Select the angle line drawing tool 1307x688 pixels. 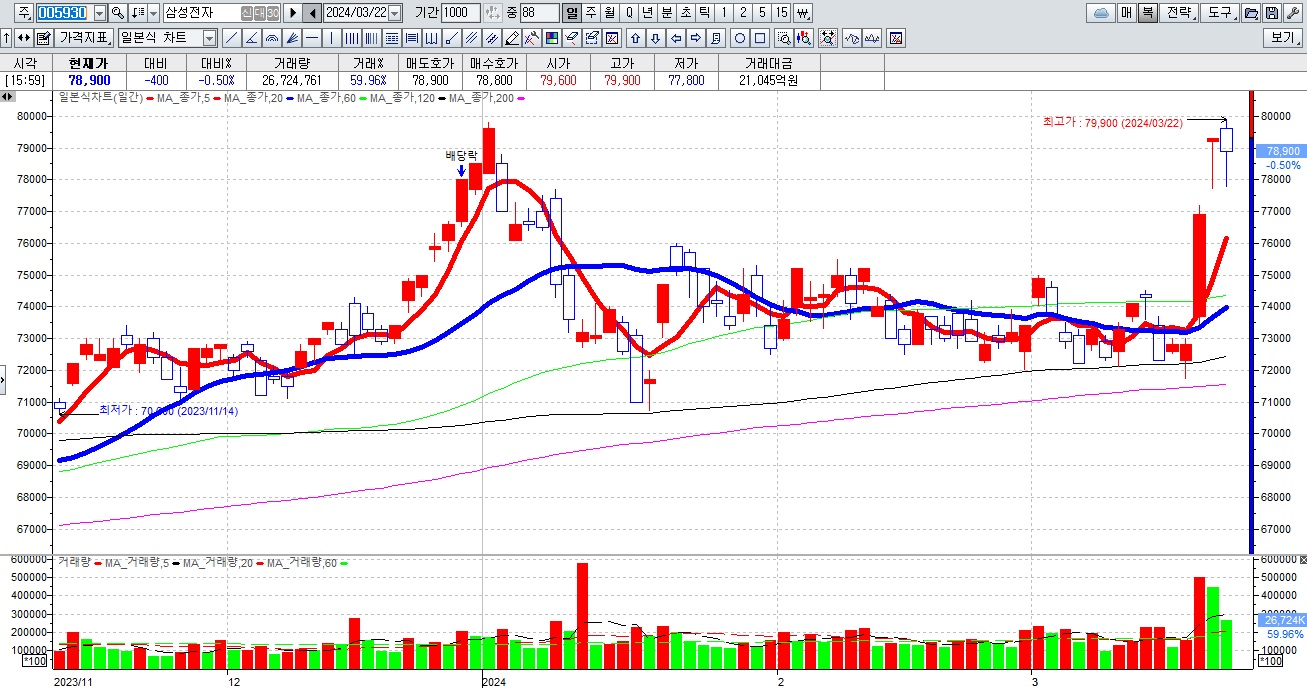point(251,38)
